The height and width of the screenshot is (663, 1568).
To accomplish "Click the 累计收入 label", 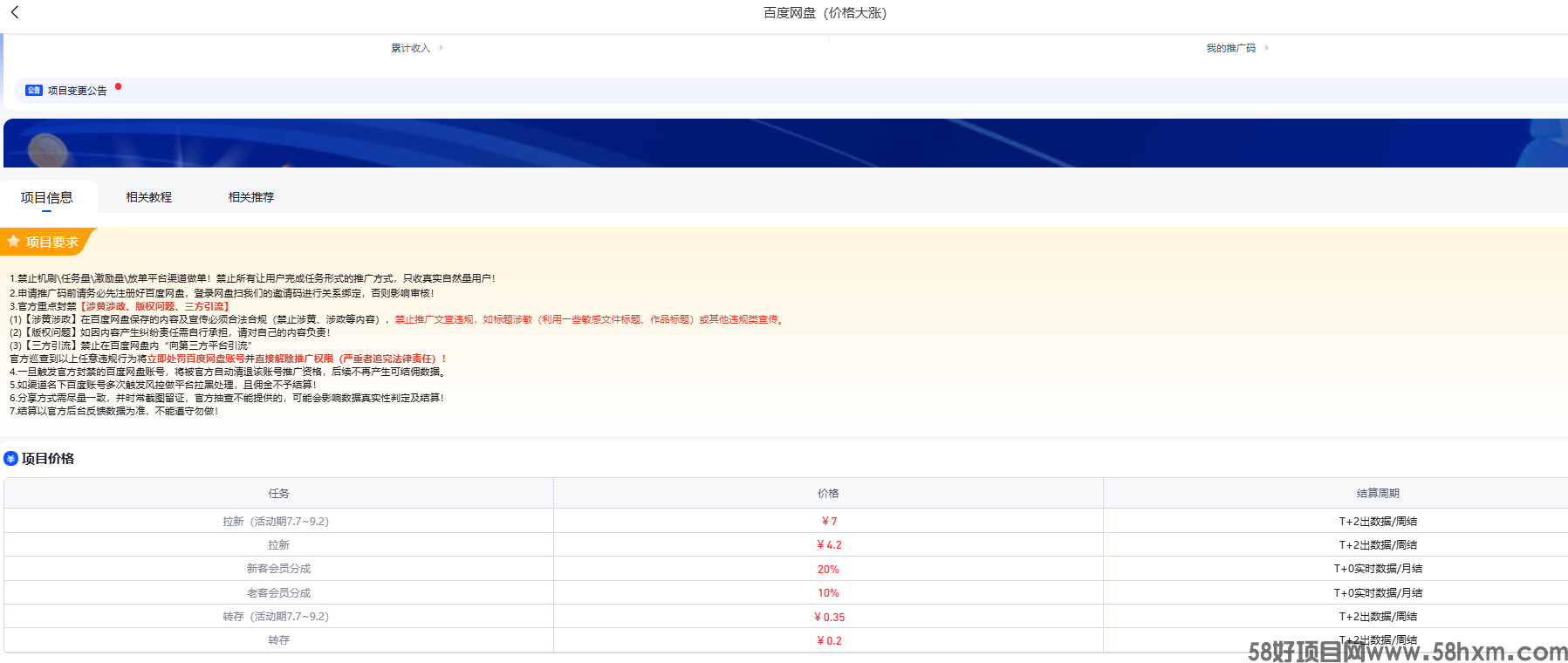I will point(410,48).
